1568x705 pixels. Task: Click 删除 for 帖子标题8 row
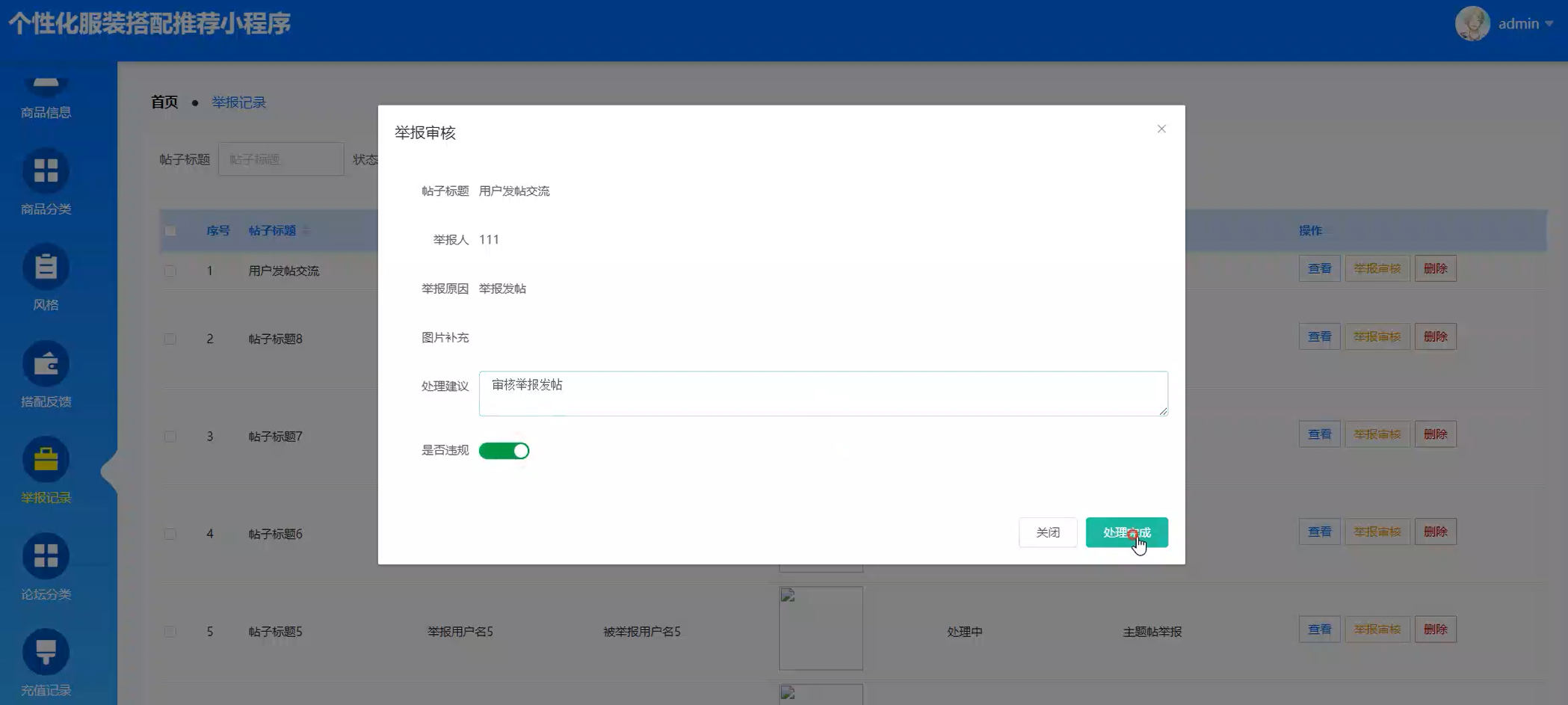[x=1435, y=336]
